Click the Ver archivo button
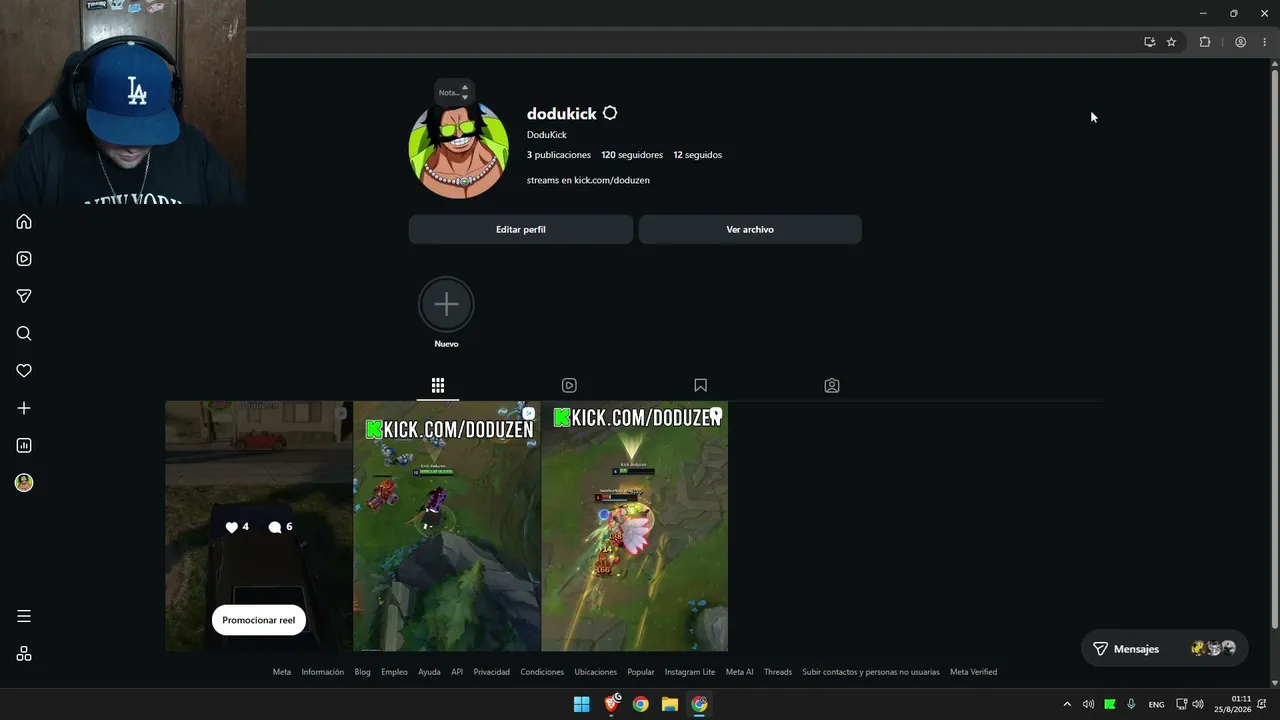This screenshot has height=720, width=1280. point(750,229)
